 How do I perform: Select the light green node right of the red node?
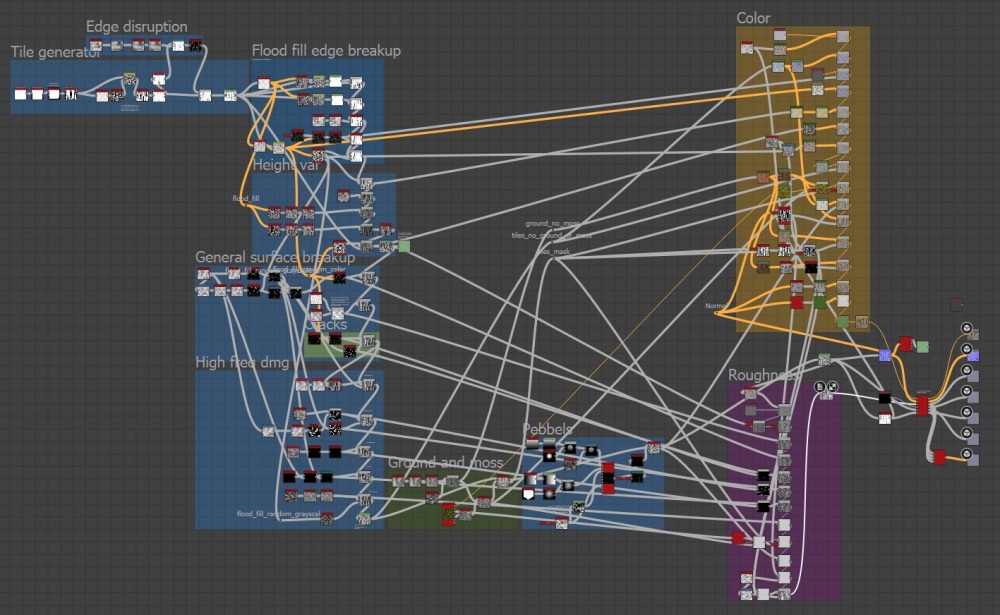[922, 347]
